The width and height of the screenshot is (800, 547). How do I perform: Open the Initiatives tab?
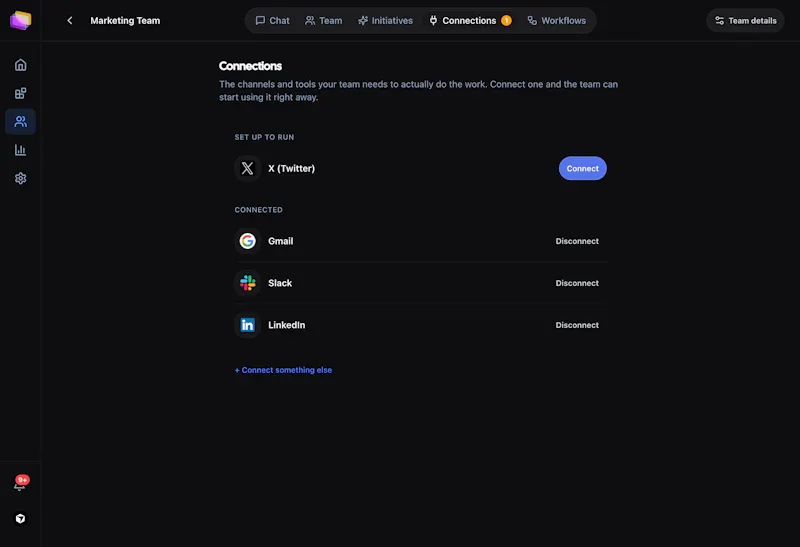(385, 20)
